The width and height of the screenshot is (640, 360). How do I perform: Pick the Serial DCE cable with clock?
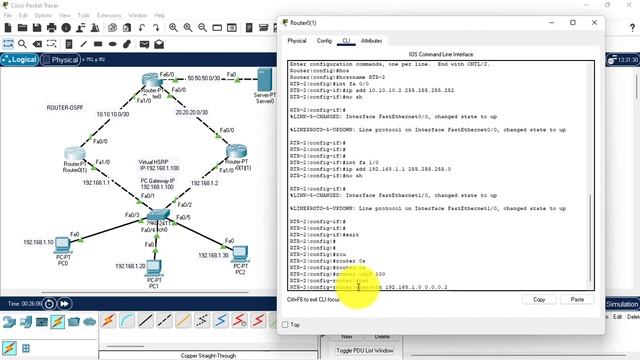tap(240, 321)
